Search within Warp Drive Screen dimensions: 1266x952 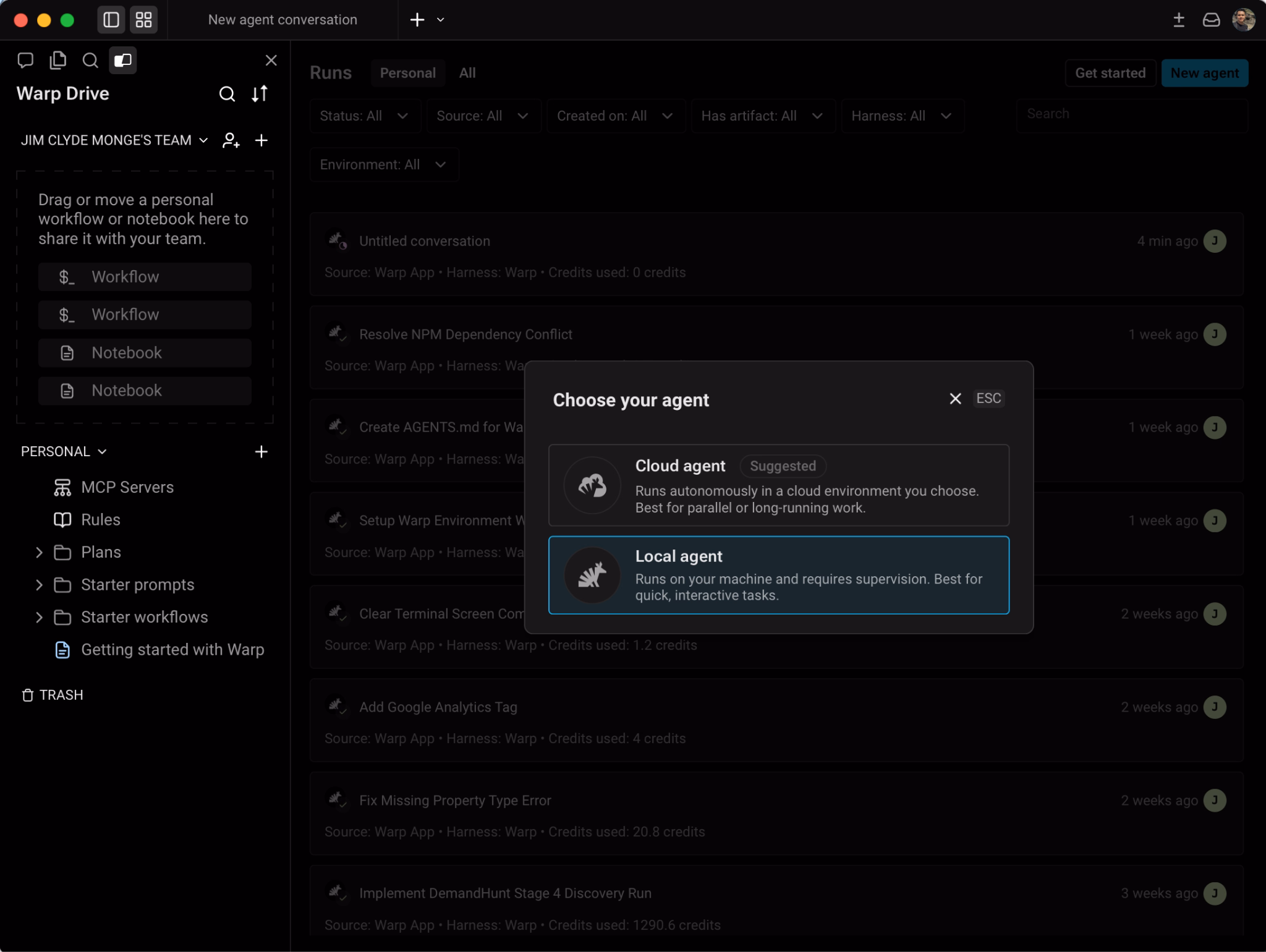pos(227,94)
